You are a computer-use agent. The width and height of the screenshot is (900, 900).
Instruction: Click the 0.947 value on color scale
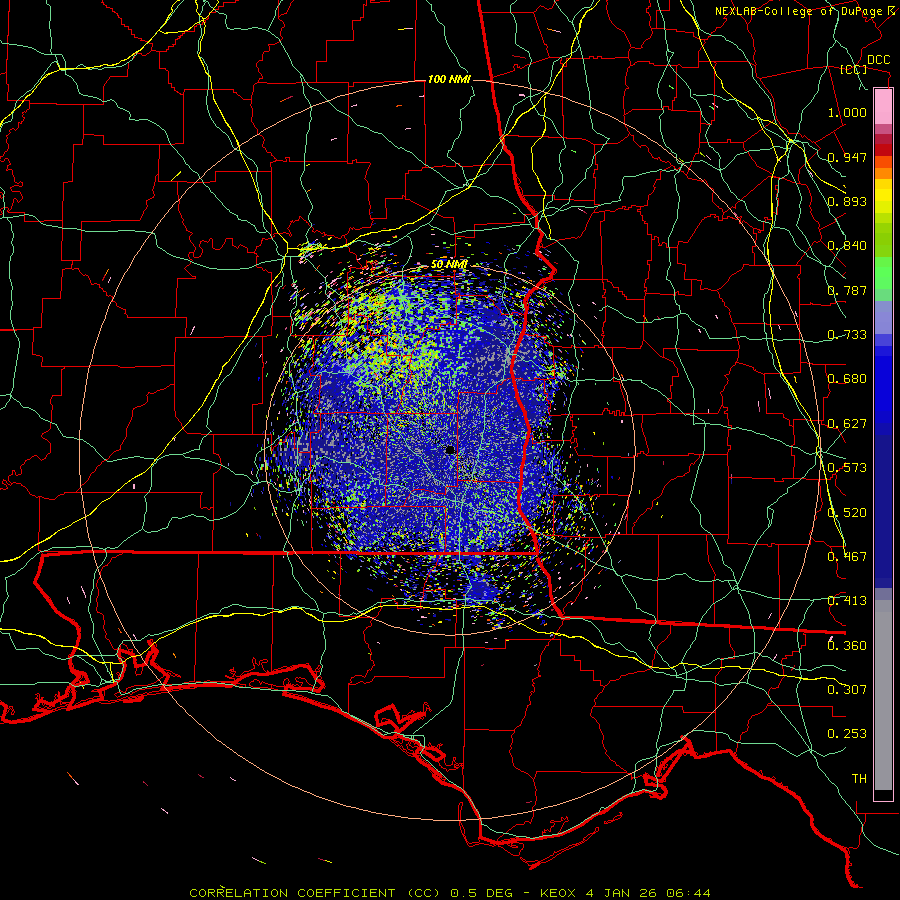point(847,157)
